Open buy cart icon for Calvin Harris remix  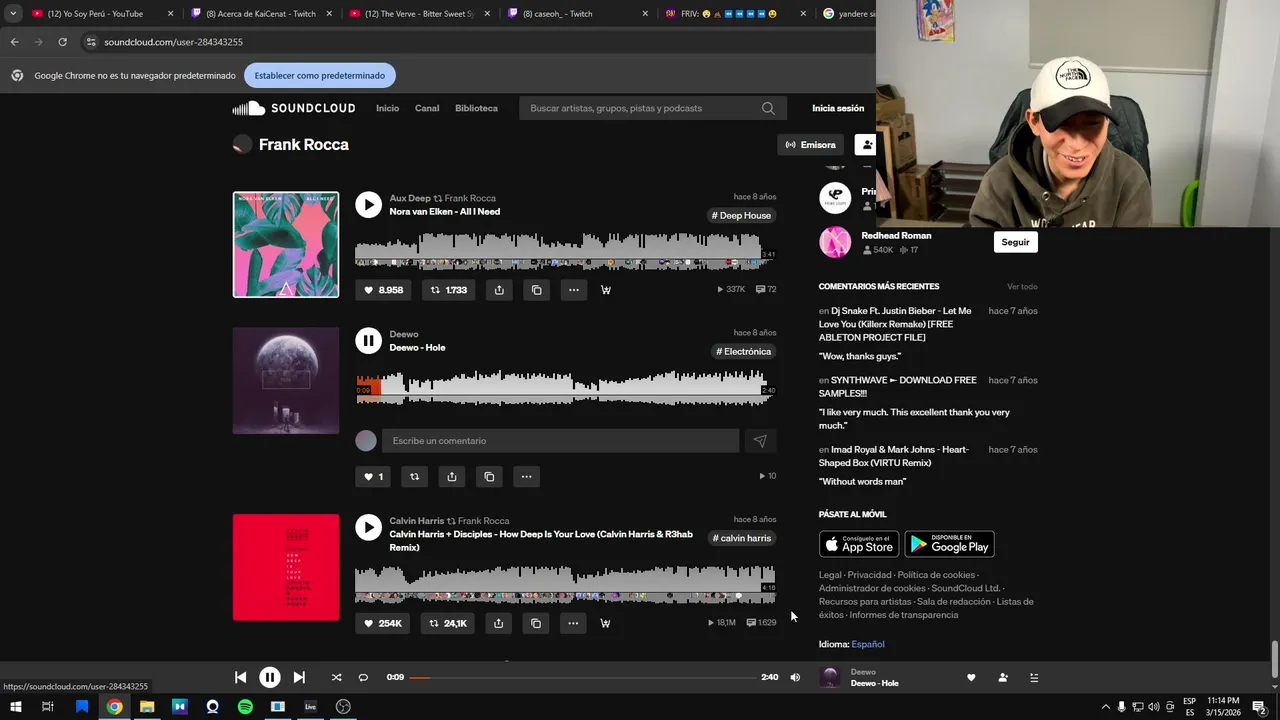coord(605,623)
